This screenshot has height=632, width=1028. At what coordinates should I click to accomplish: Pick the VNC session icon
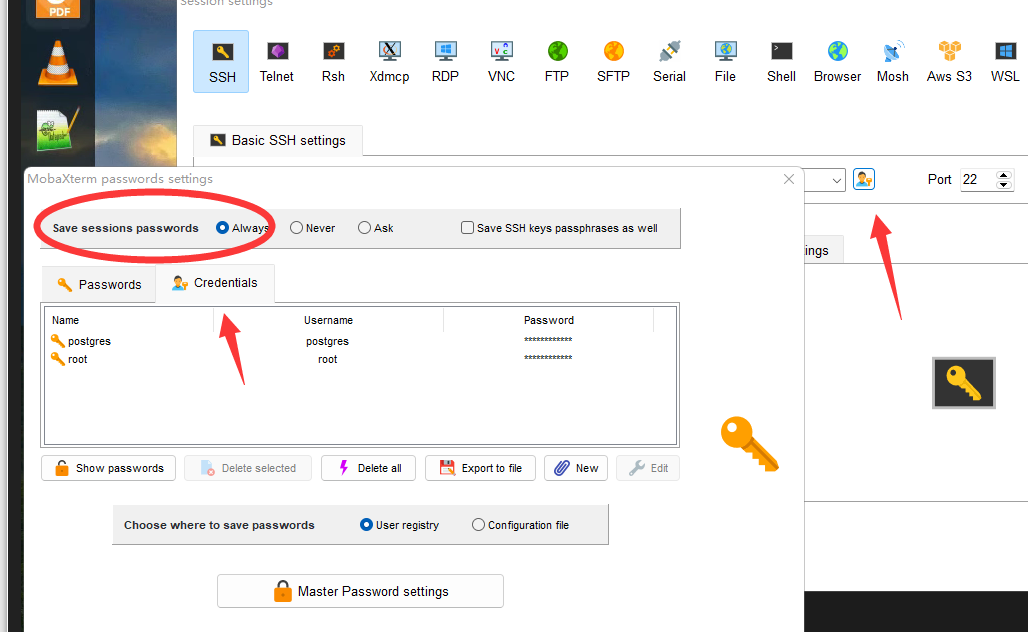pyautogui.click(x=502, y=62)
